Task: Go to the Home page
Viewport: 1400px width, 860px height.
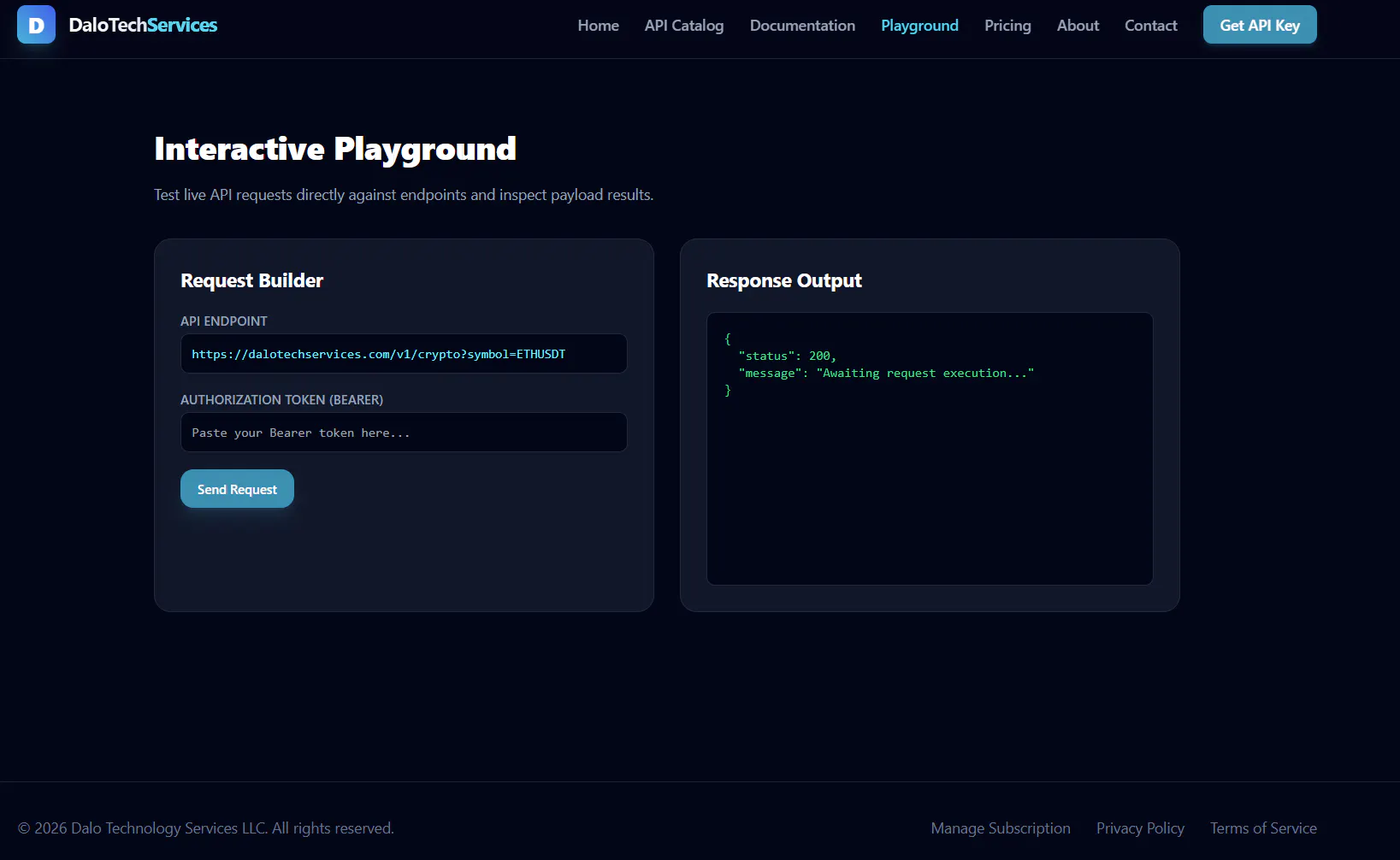Action: pos(598,26)
